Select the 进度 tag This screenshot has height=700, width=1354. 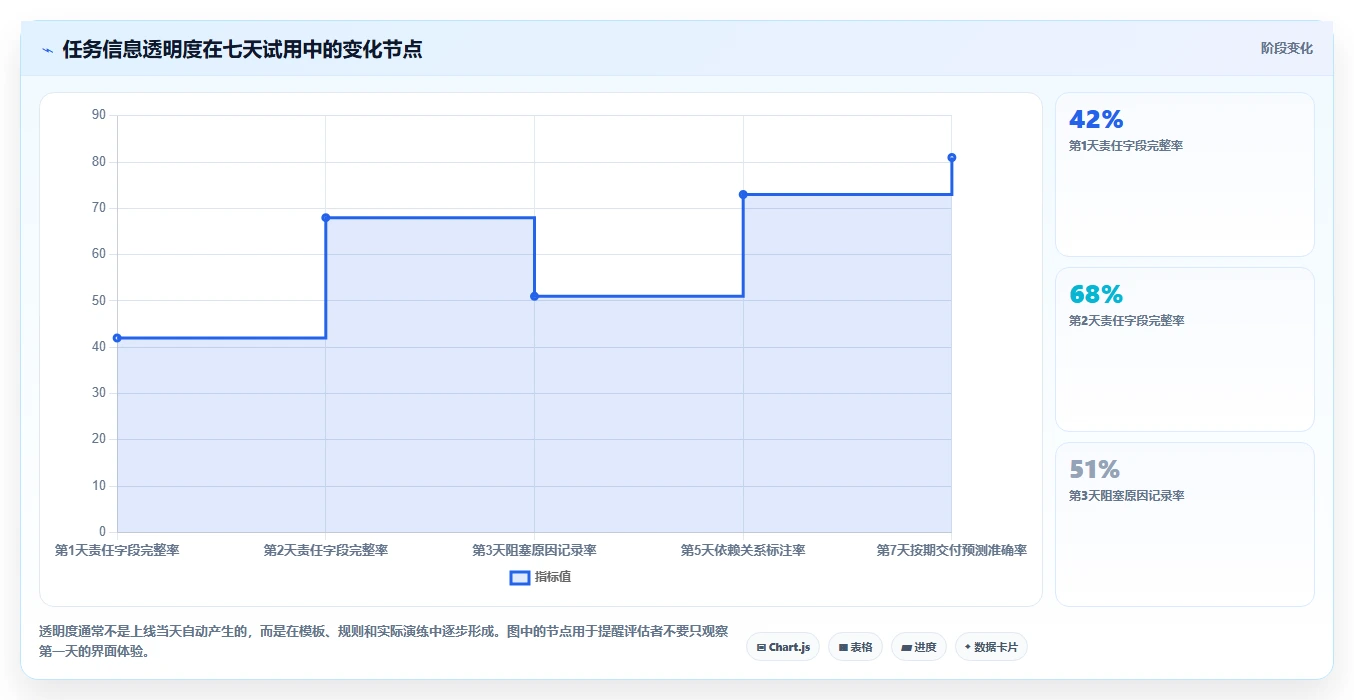coord(918,647)
